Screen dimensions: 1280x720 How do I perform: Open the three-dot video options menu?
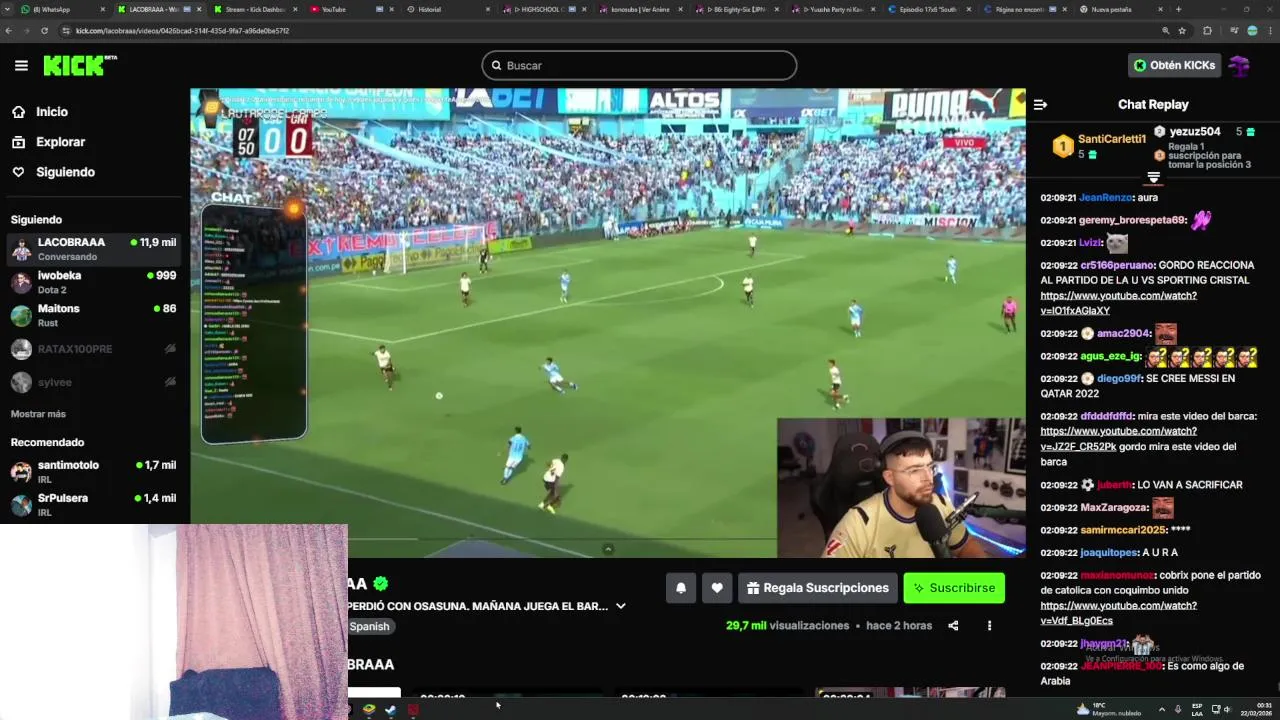click(989, 626)
